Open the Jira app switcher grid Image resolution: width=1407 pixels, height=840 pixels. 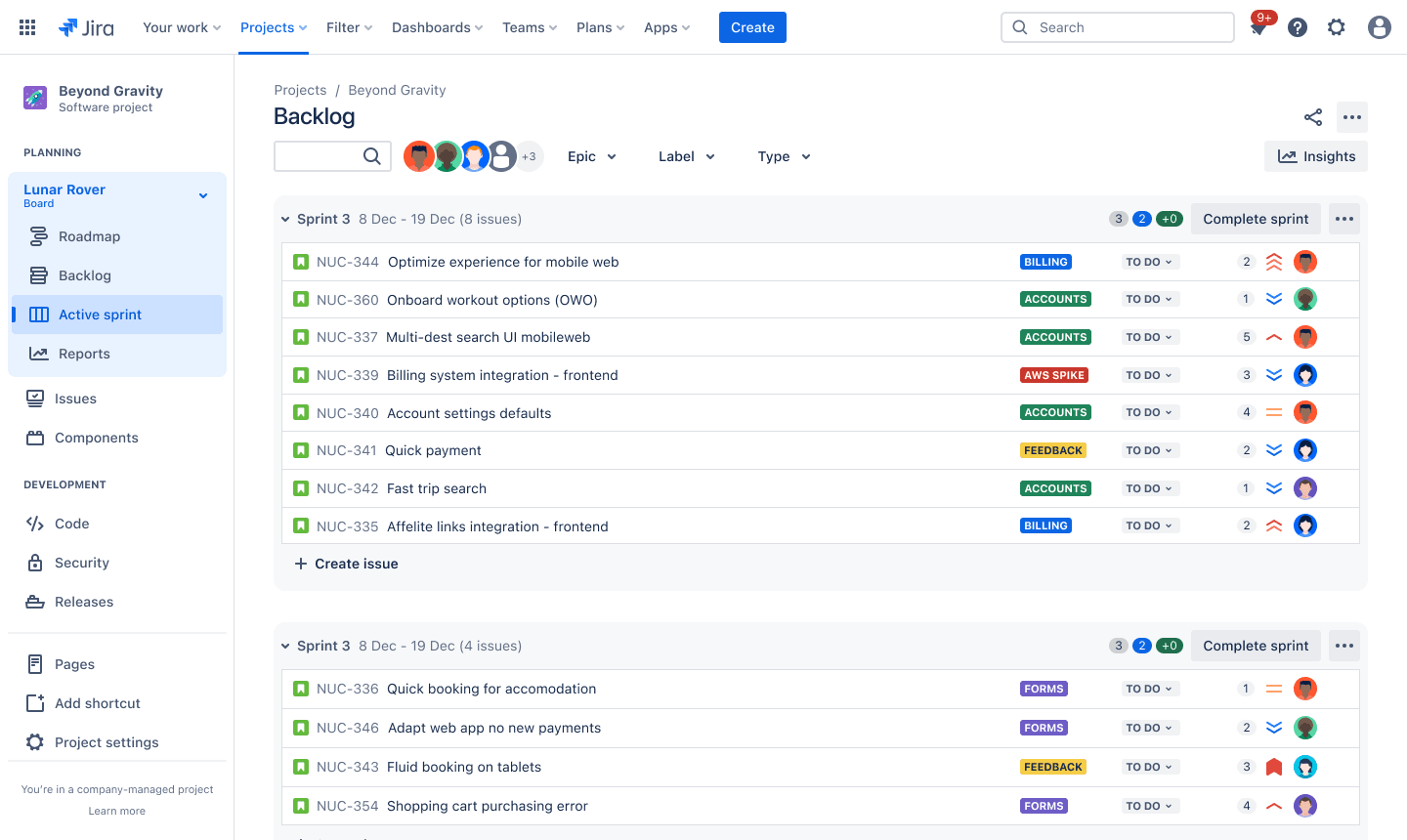26,26
